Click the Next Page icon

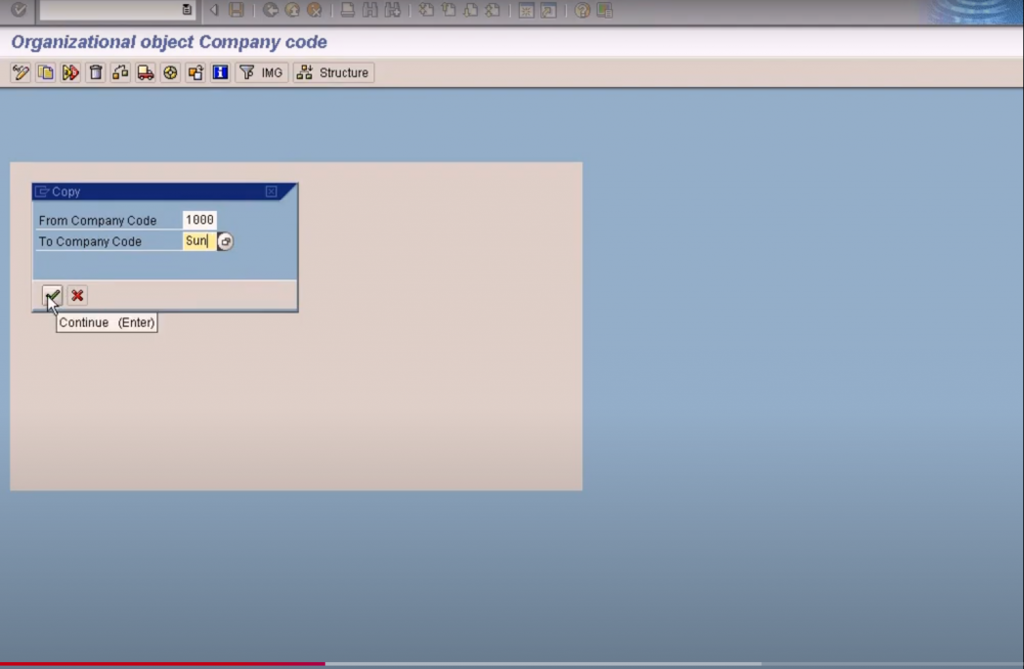tap(471, 10)
